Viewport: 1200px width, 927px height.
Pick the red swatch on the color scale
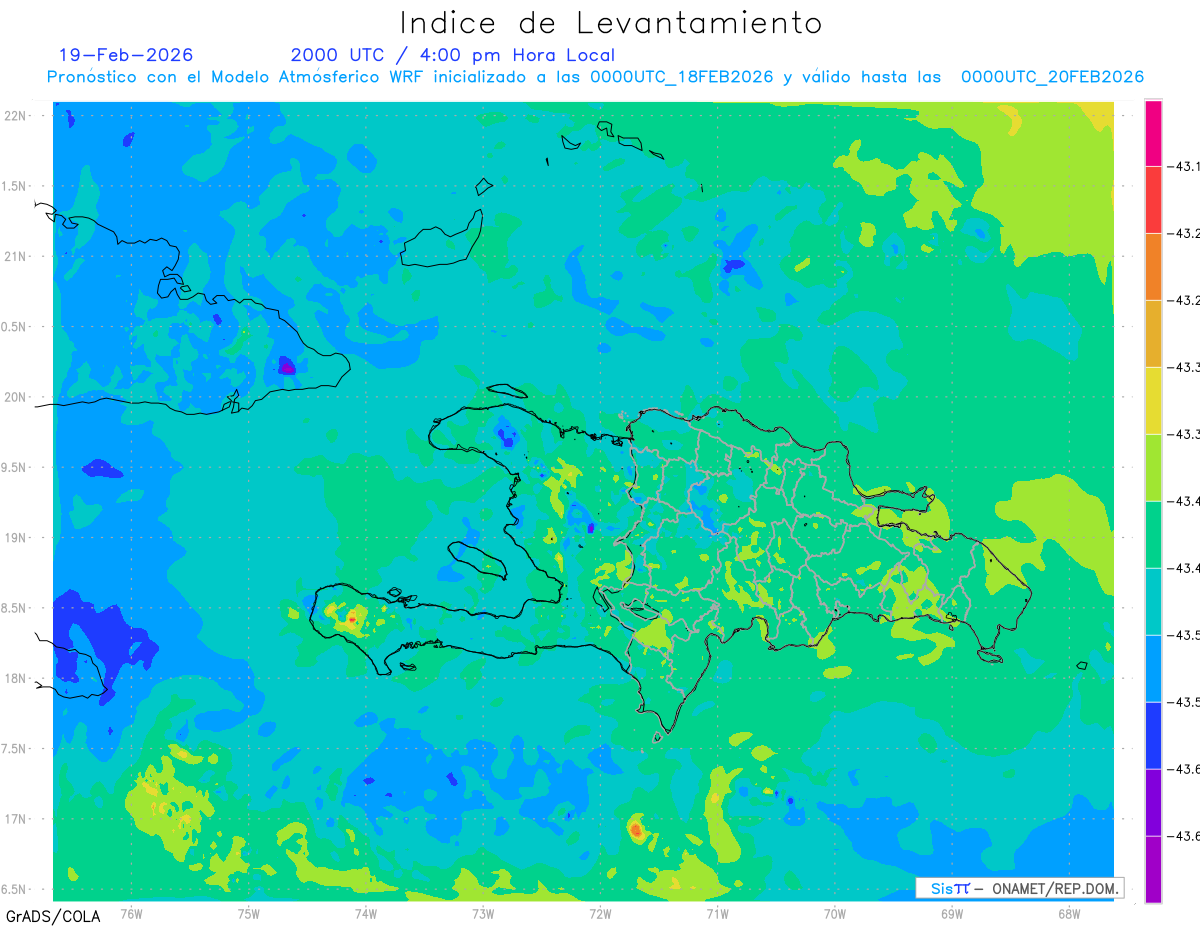coord(1153,200)
